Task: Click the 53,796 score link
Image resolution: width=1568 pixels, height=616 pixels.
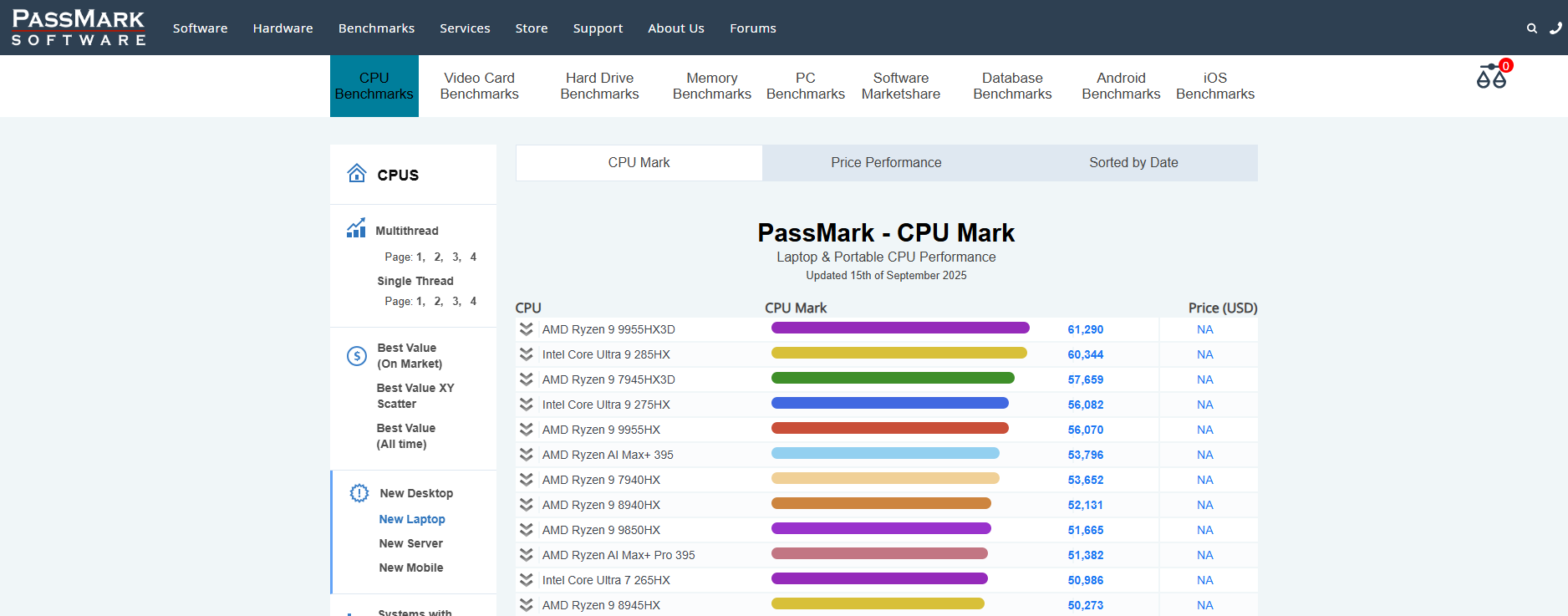Action: pyautogui.click(x=1086, y=455)
